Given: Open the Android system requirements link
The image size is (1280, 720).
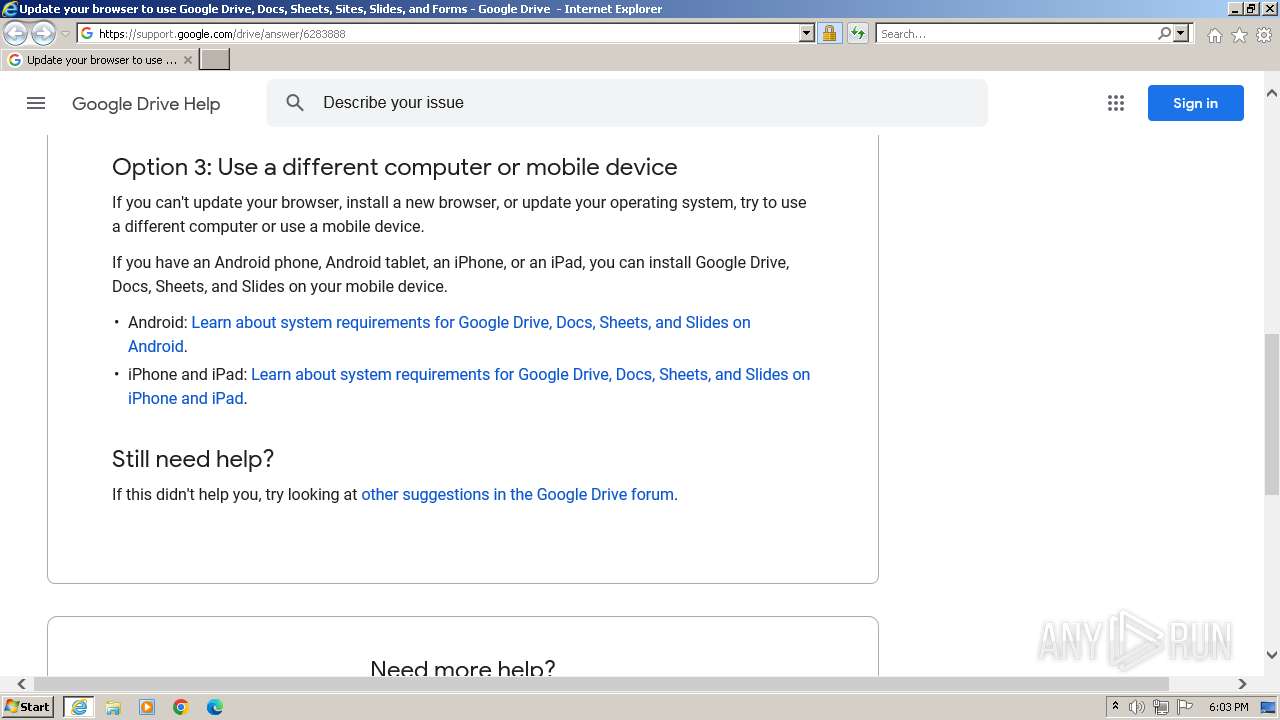Looking at the screenshot, I should click(439, 334).
